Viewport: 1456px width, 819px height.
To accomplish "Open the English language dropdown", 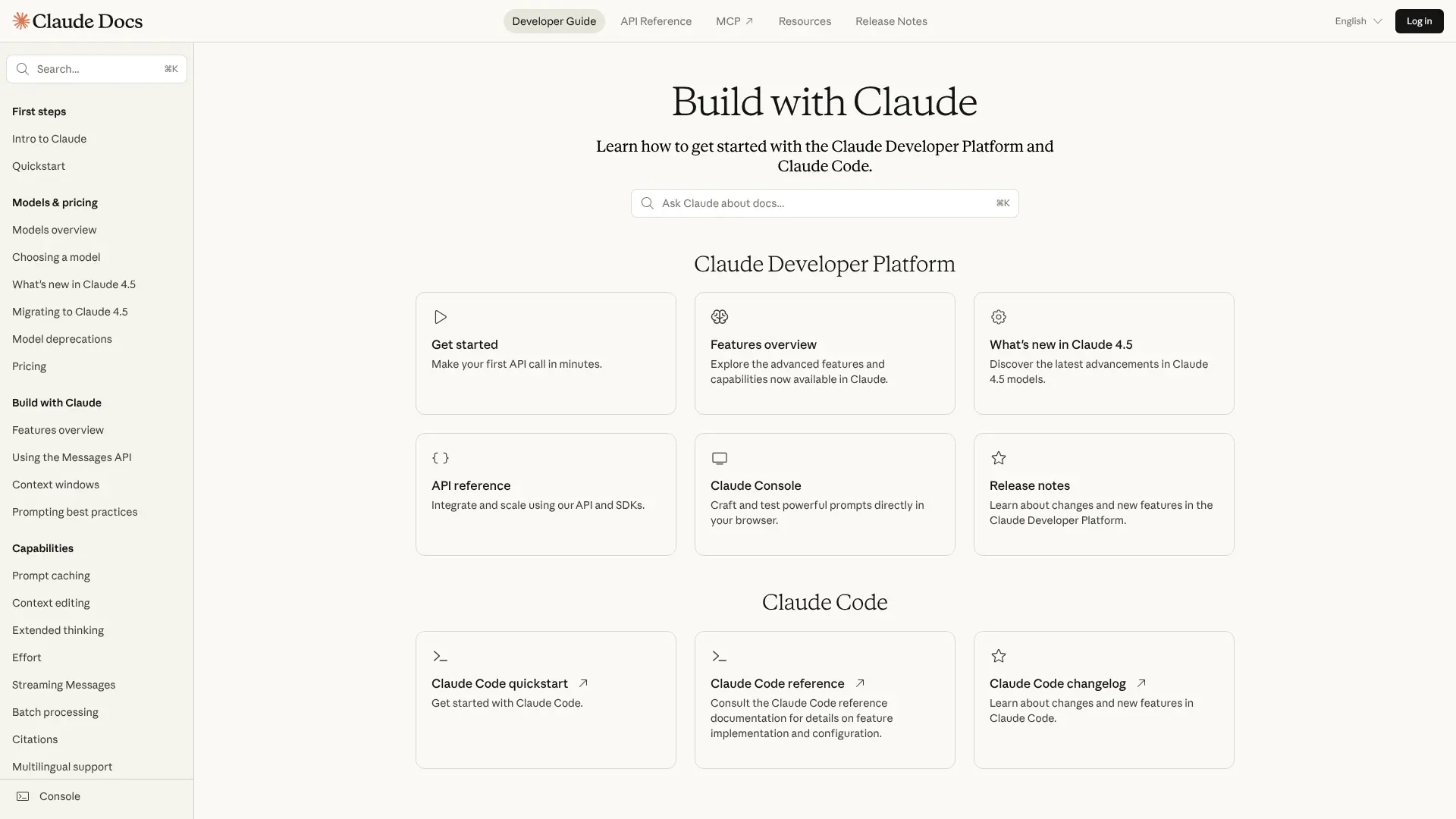I will point(1358,21).
